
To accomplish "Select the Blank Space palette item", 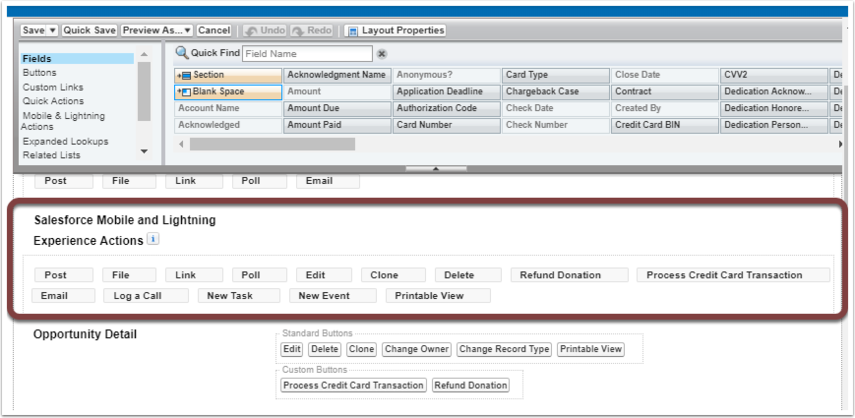I will [x=228, y=92].
